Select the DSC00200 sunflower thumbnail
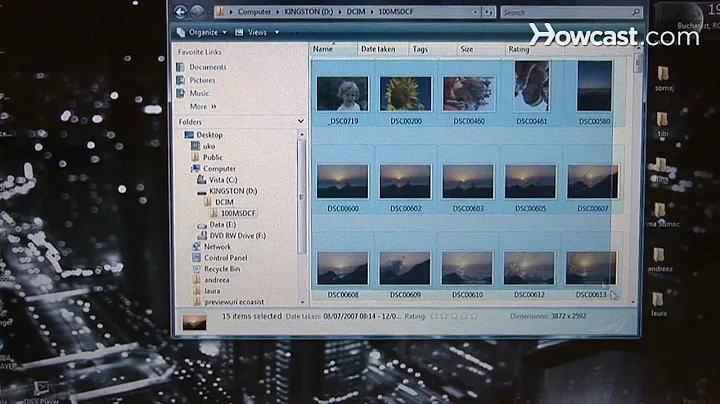 (405, 94)
